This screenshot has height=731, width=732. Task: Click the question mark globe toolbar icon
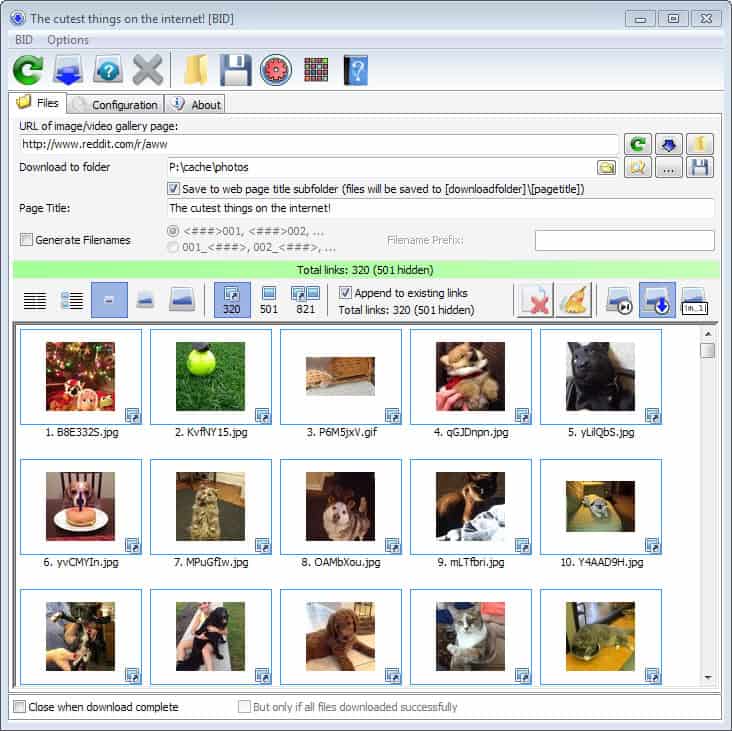108,70
